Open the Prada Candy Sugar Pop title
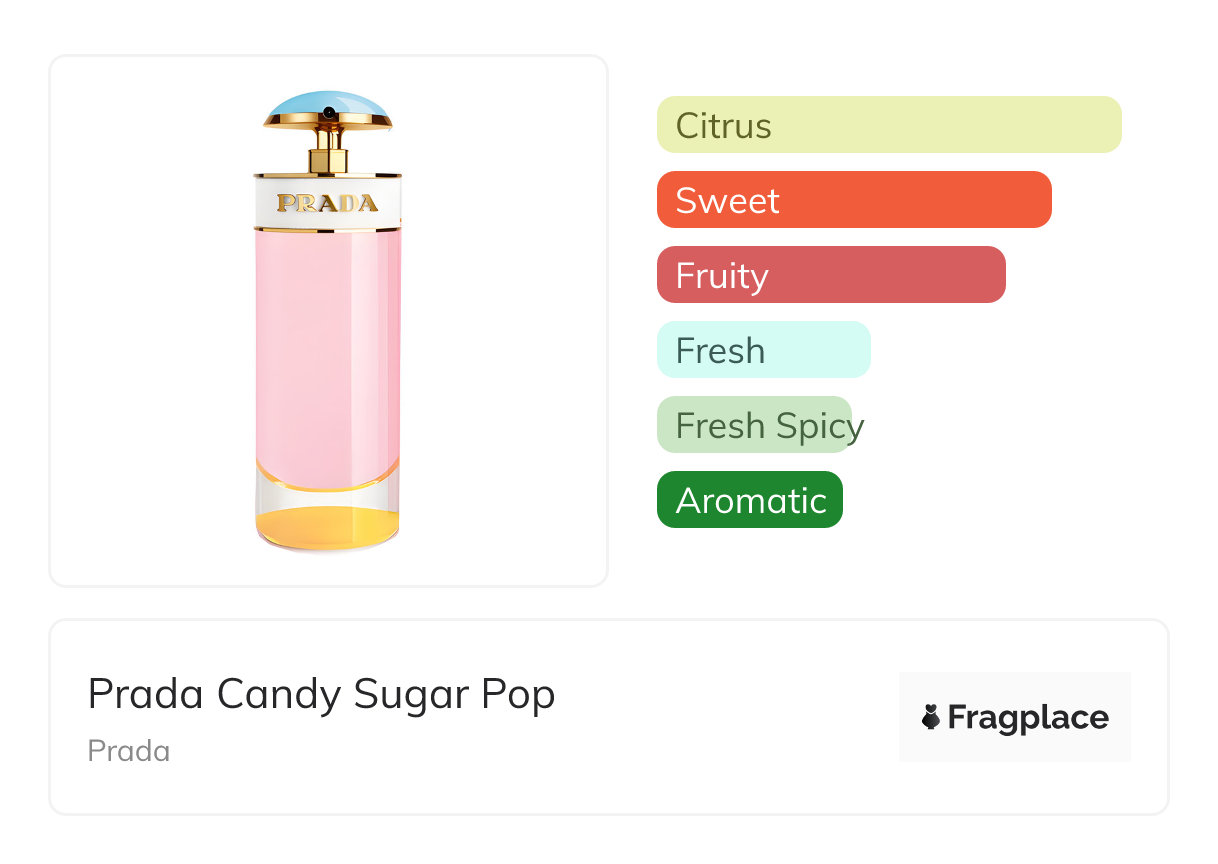The image size is (1218, 864). (321, 694)
